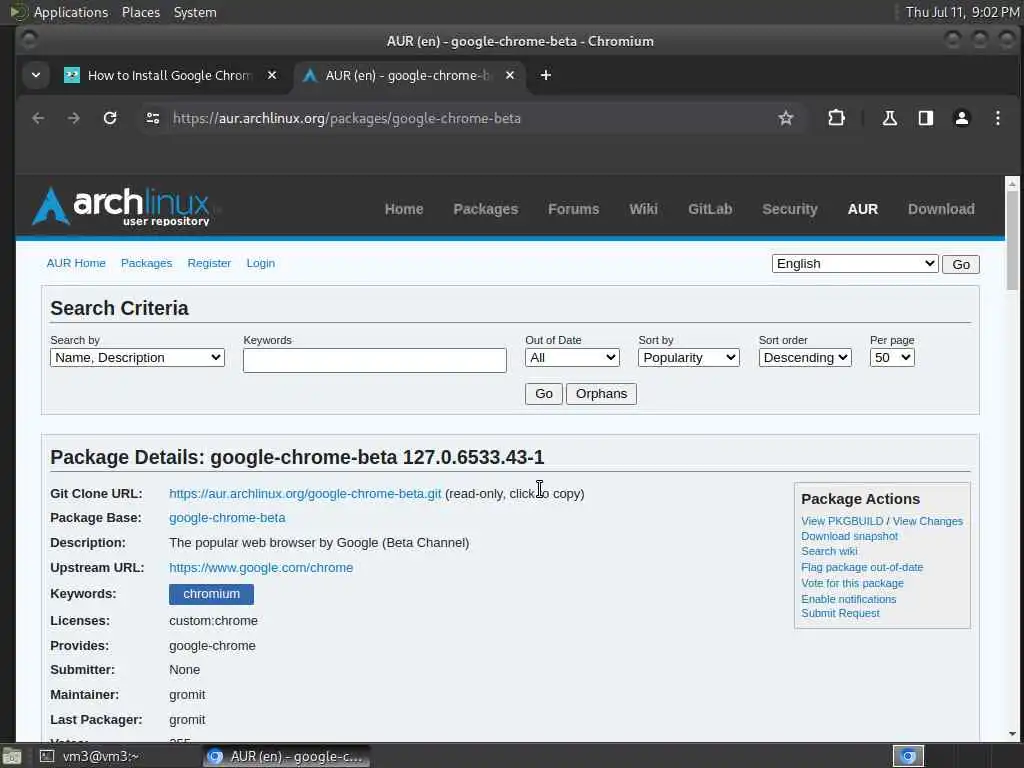Open the Register link
The width and height of the screenshot is (1024, 768).
(209, 263)
